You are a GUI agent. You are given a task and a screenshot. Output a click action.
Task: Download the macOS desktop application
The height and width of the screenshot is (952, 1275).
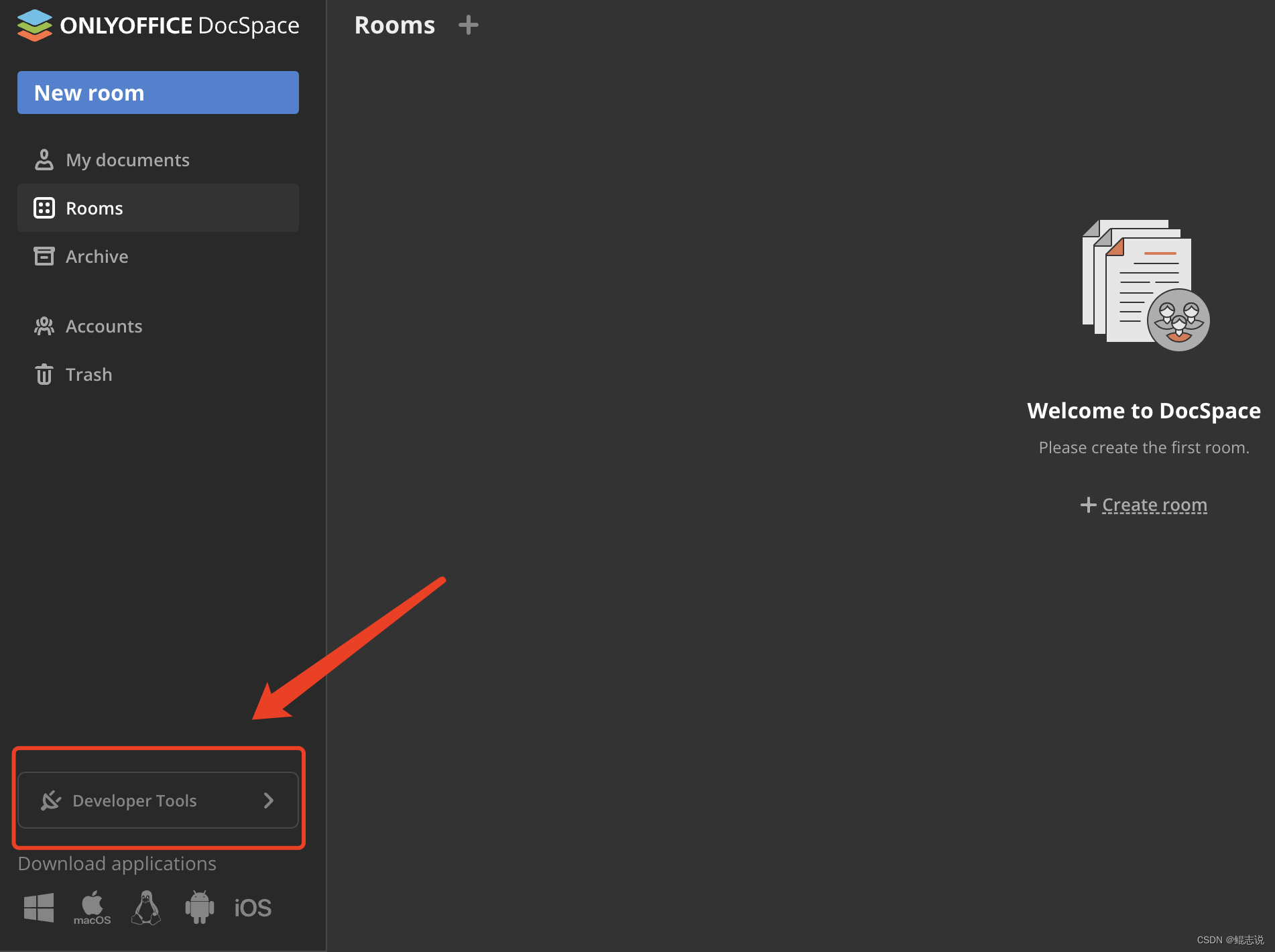93,908
